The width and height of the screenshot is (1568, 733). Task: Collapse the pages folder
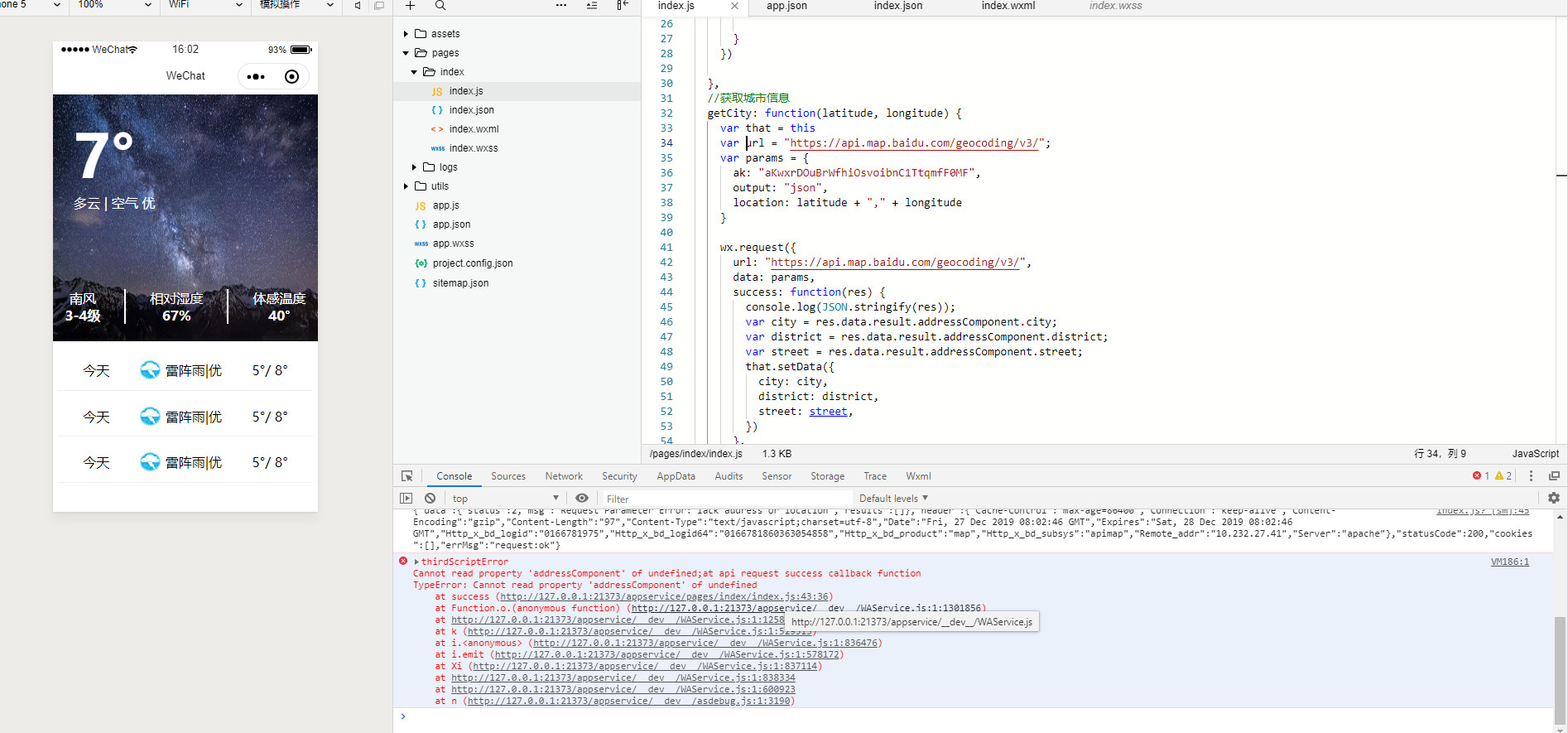pos(406,53)
